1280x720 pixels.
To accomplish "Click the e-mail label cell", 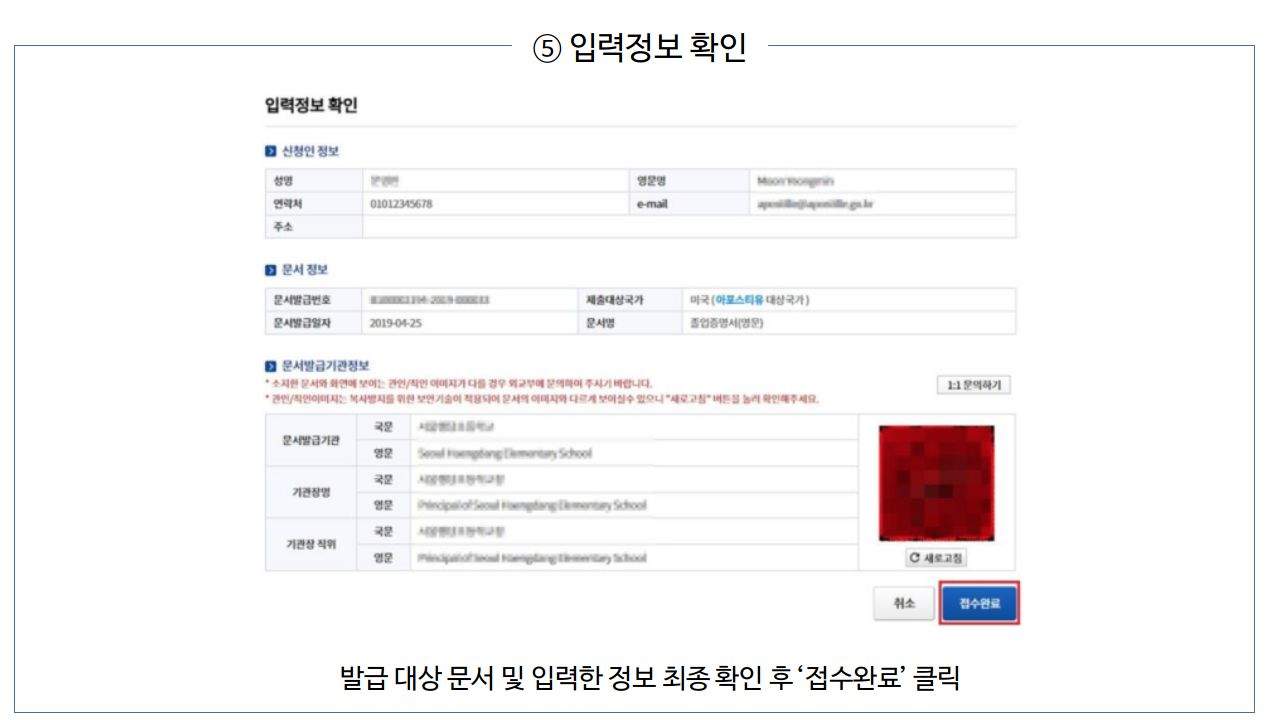I will point(688,204).
